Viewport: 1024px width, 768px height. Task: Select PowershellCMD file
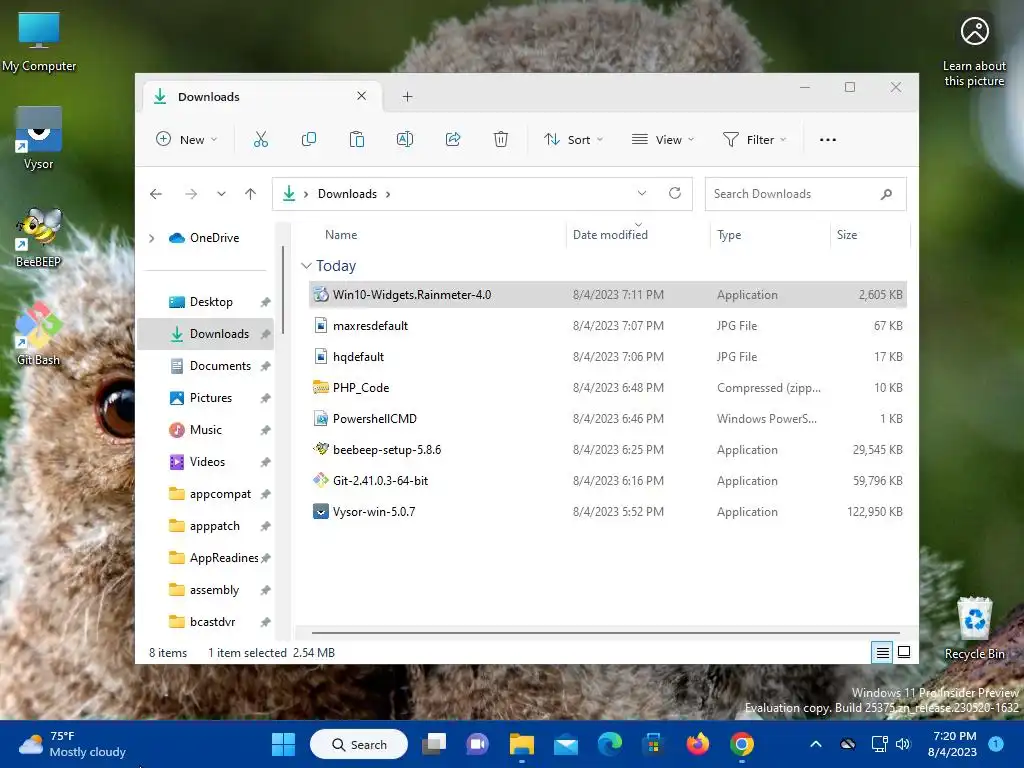tap(607, 419)
